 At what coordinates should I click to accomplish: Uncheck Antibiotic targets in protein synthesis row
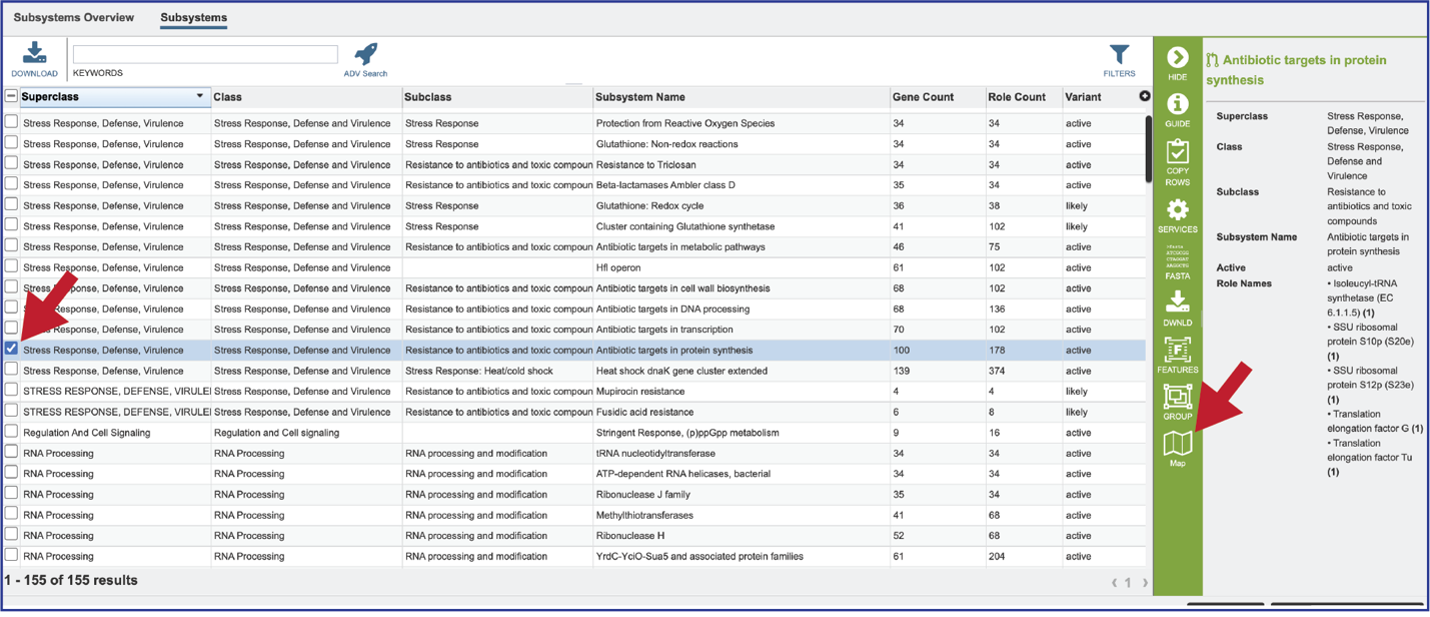point(11,349)
